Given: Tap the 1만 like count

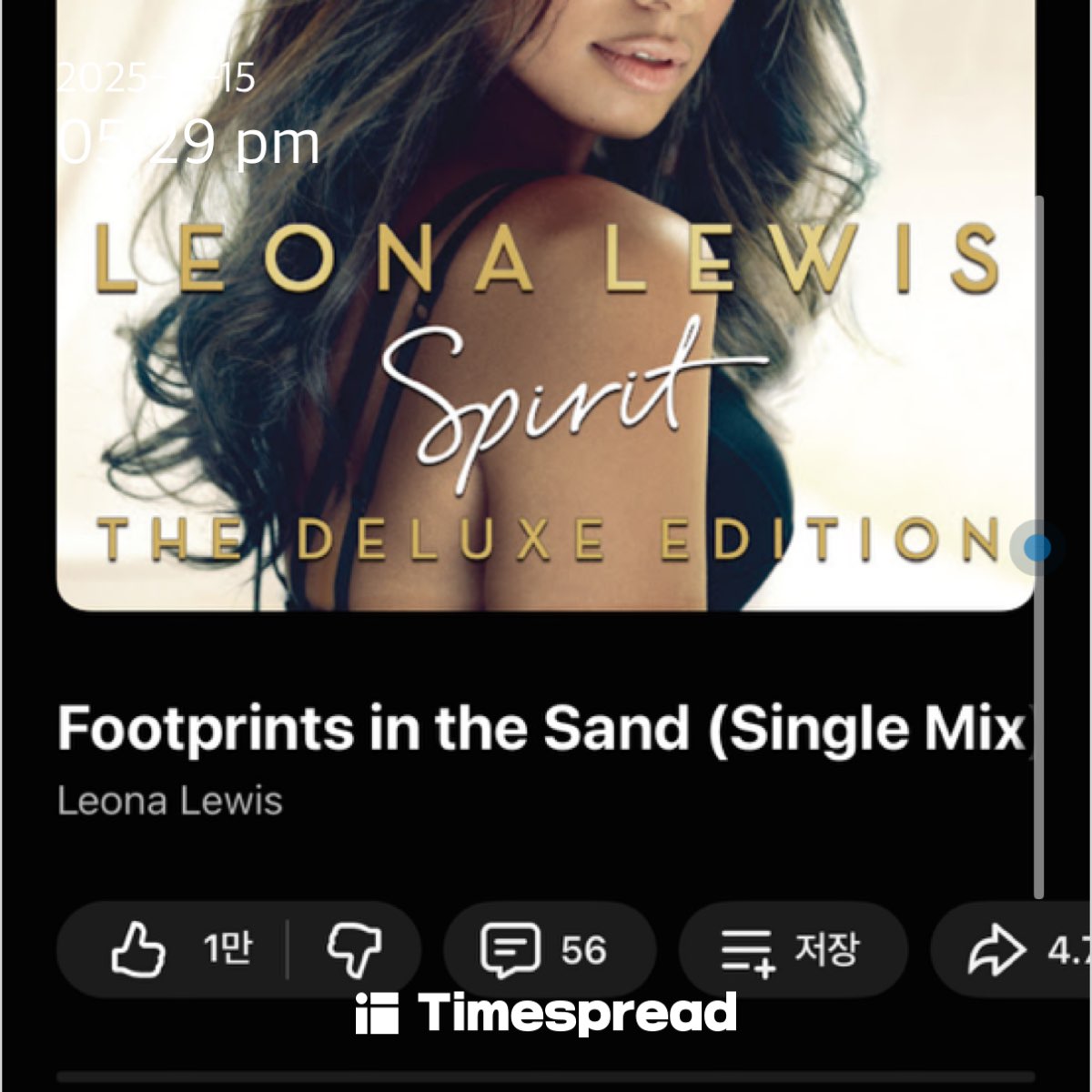Looking at the screenshot, I should 227,949.
